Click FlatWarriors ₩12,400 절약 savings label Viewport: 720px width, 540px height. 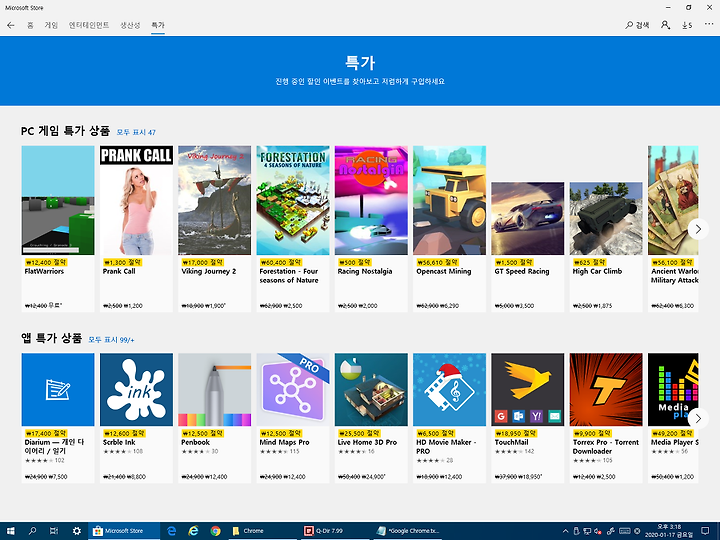coord(46,262)
